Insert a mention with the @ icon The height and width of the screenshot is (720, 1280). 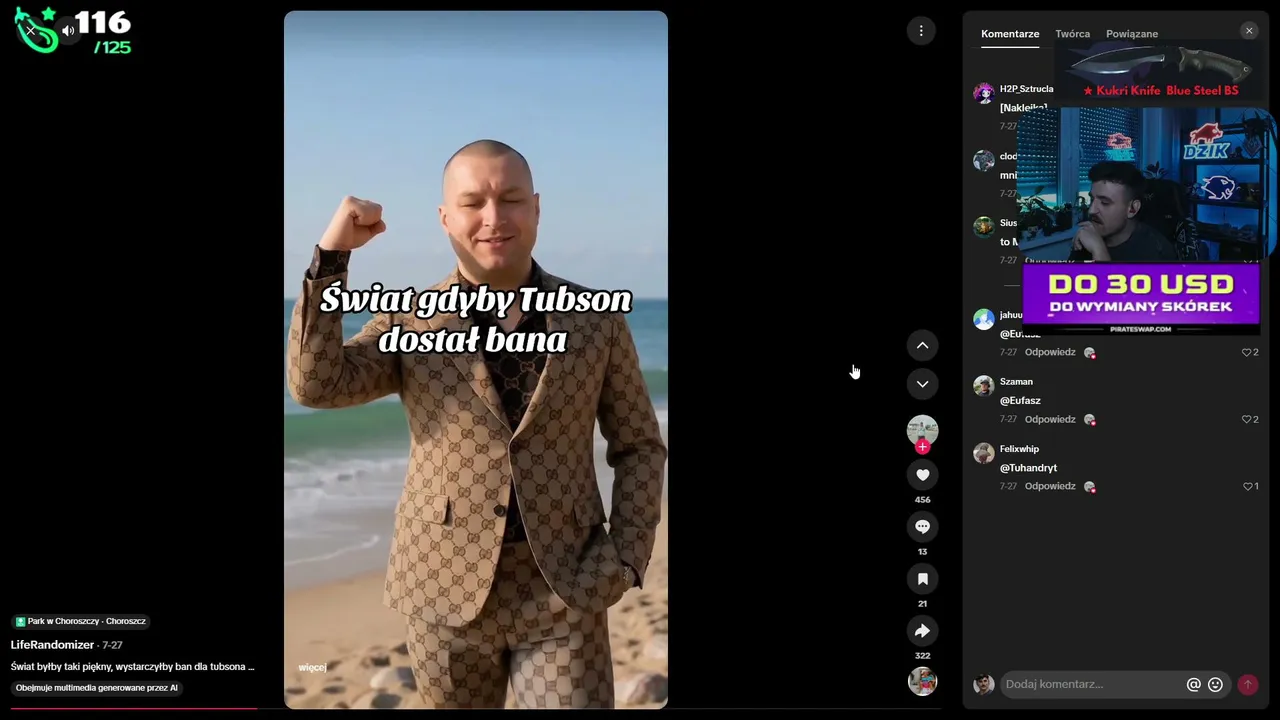tap(1193, 684)
